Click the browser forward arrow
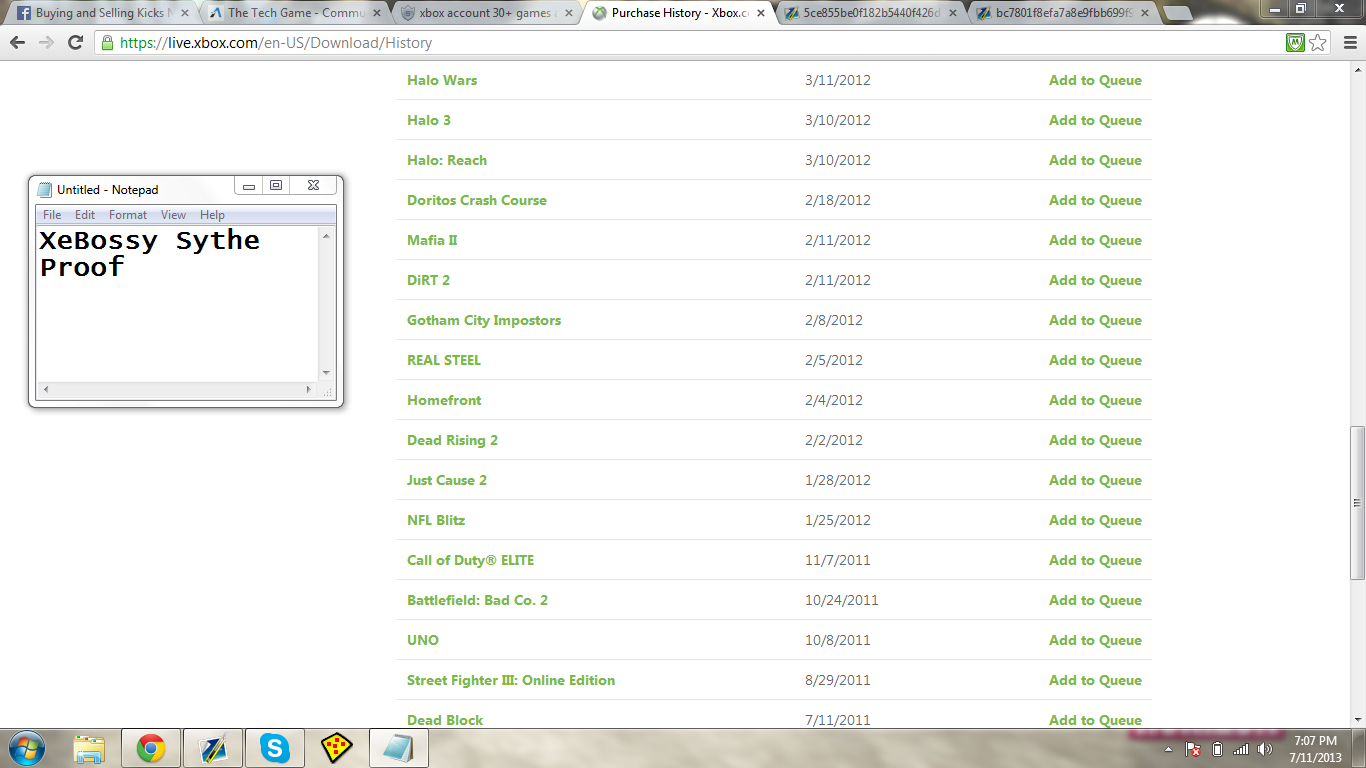 [46, 43]
